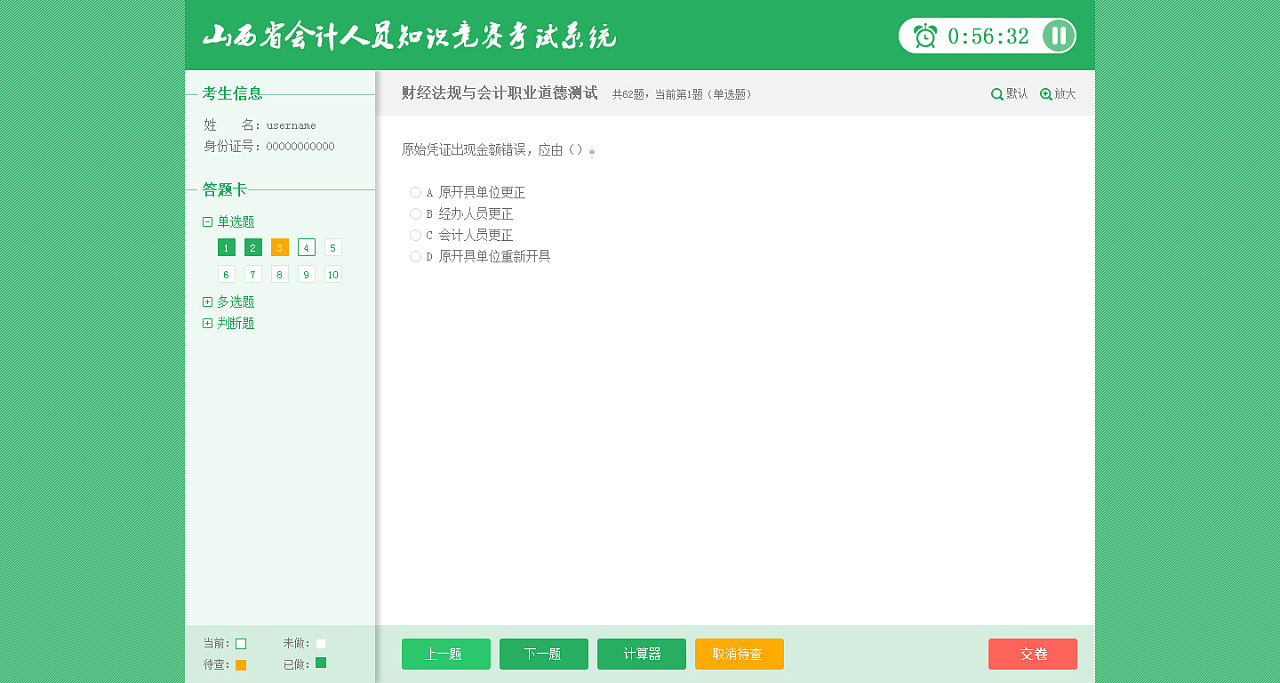Click the 当前 legend swatch
This screenshot has height=683, width=1280.
[x=241, y=644]
